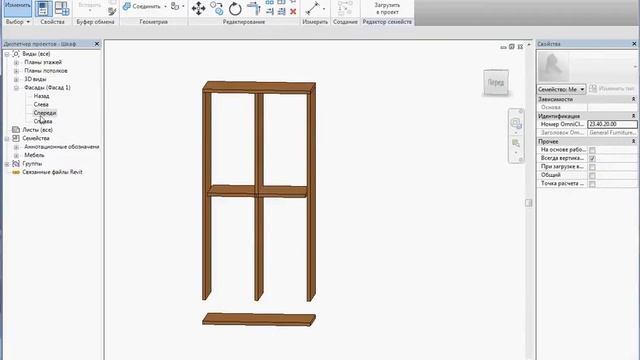Click the Заголовок OmniClass value field
Image resolution: width=640 pixels, height=360 pixels.
pos(612,133)
